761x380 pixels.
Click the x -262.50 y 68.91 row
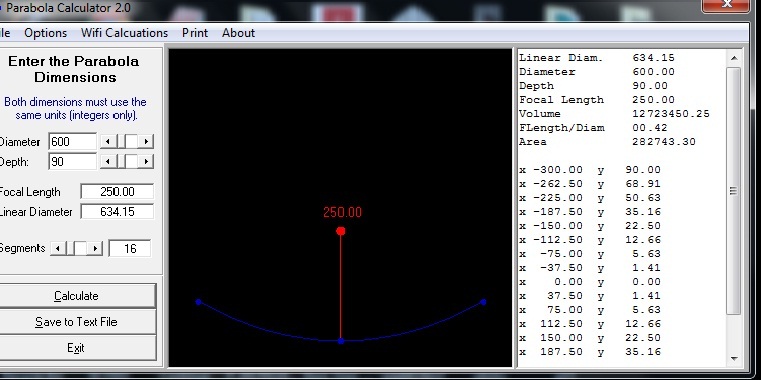point(590,184)
